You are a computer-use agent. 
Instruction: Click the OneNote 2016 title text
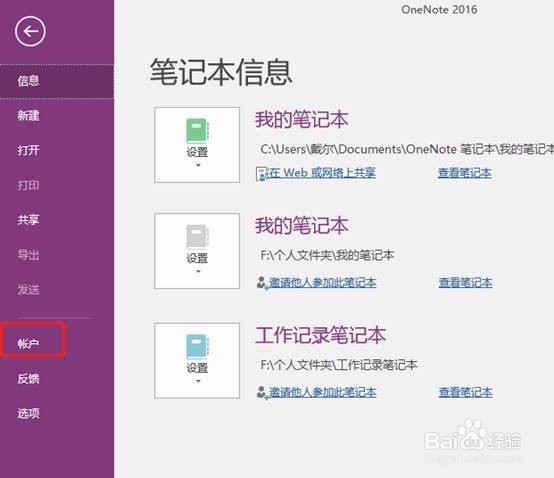click(x=439, y=10)
